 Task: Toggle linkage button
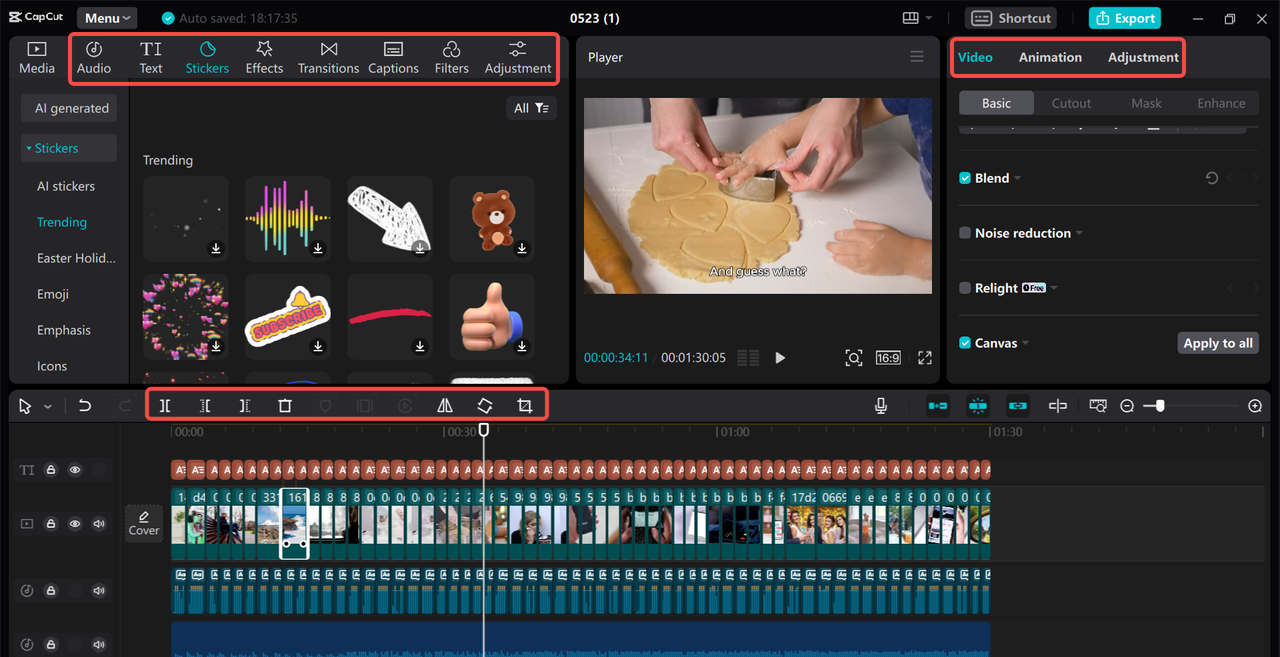tap(1018, 406)
